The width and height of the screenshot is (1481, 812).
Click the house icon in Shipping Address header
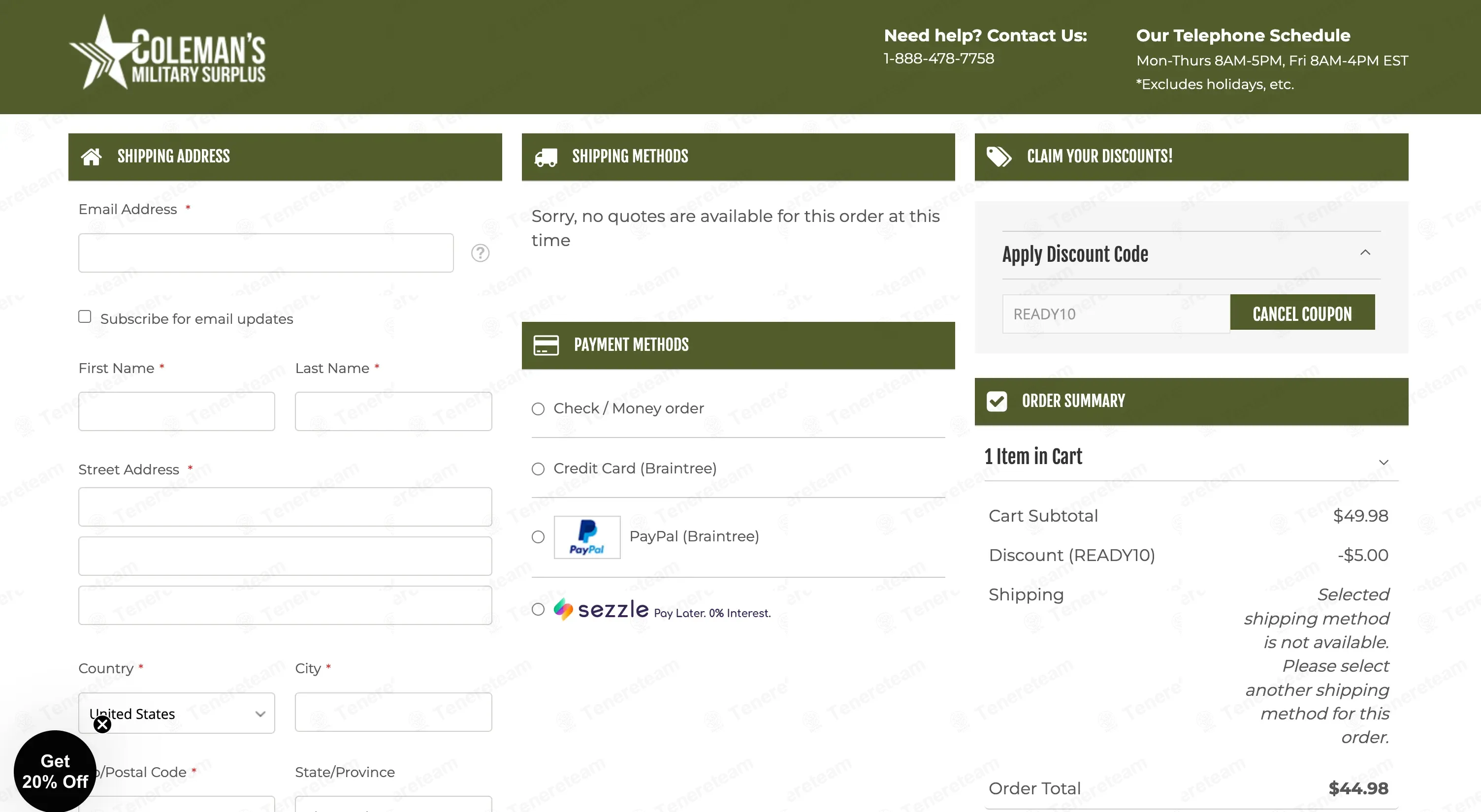point(92,156)
